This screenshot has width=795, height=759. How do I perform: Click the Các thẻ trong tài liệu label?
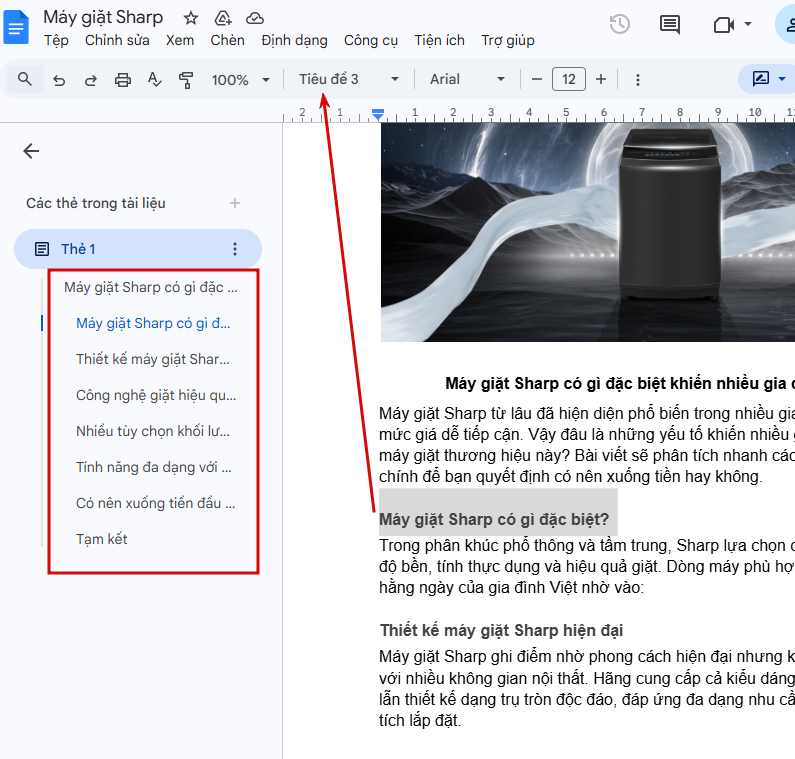[96, 203]
